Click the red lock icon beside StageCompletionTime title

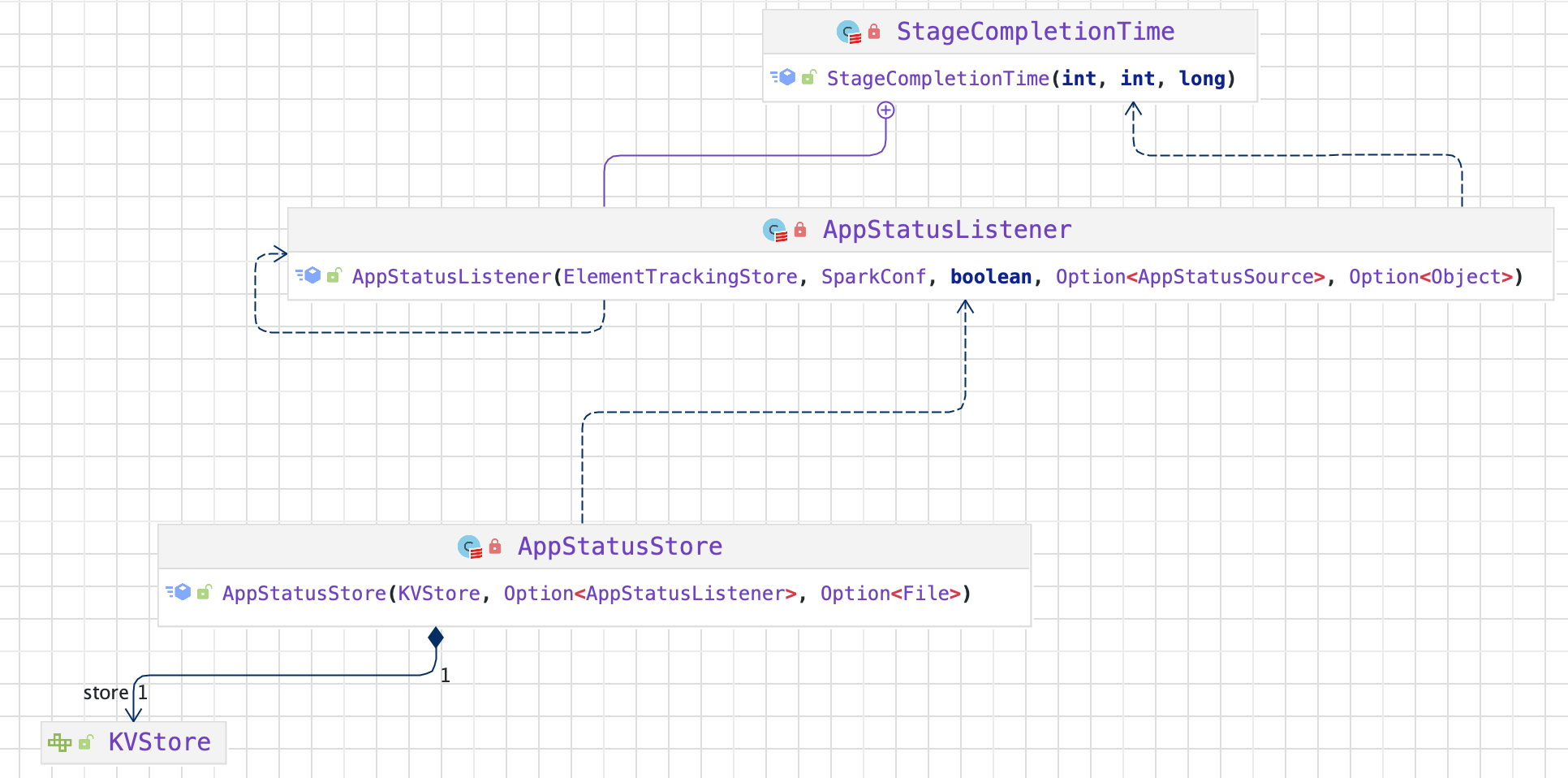tap(874, 32)
